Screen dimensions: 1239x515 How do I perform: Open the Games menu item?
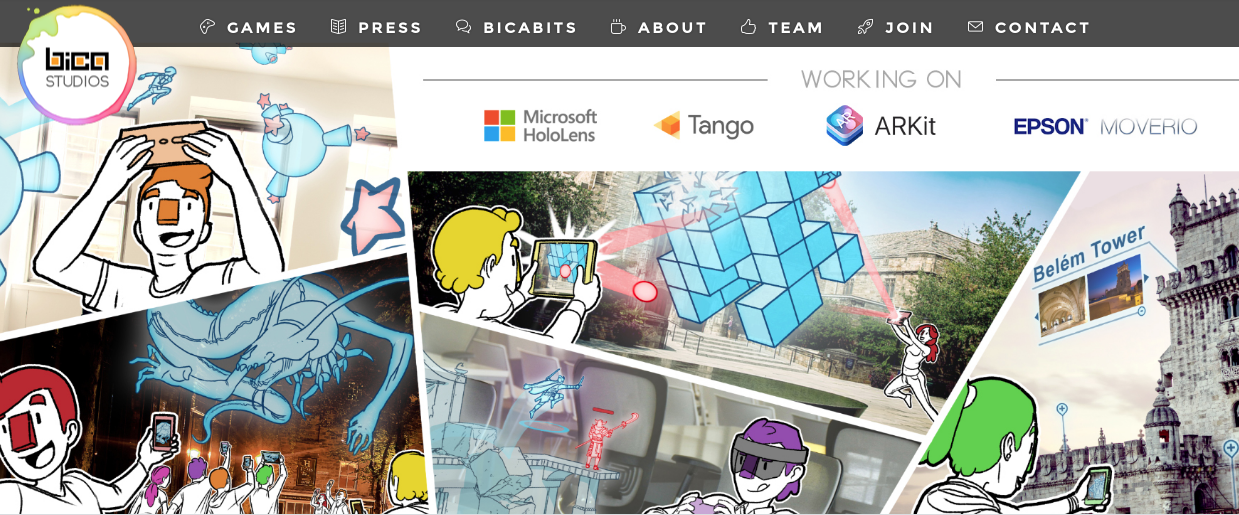coord(262,28)
